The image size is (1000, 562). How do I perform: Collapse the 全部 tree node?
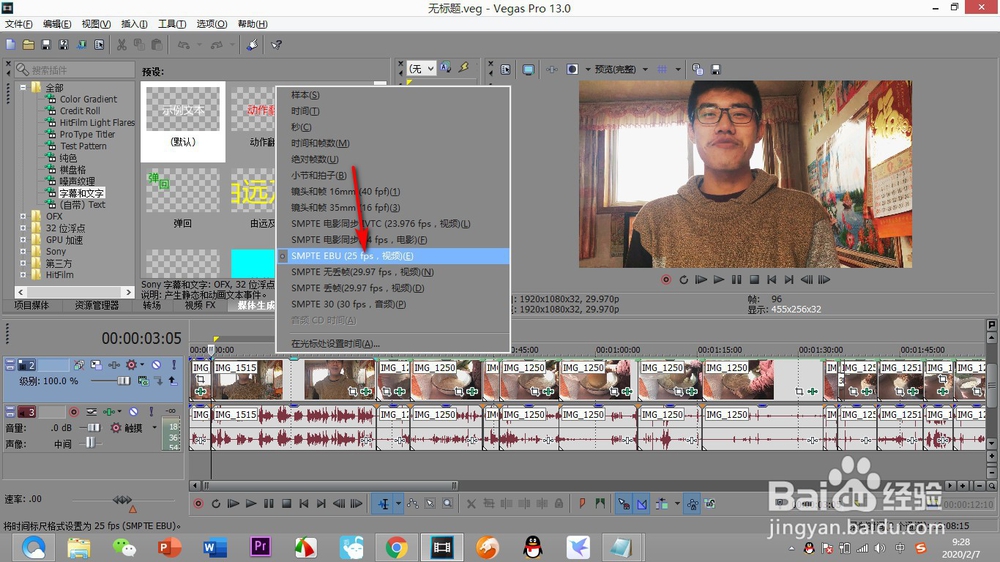point(23,87)
